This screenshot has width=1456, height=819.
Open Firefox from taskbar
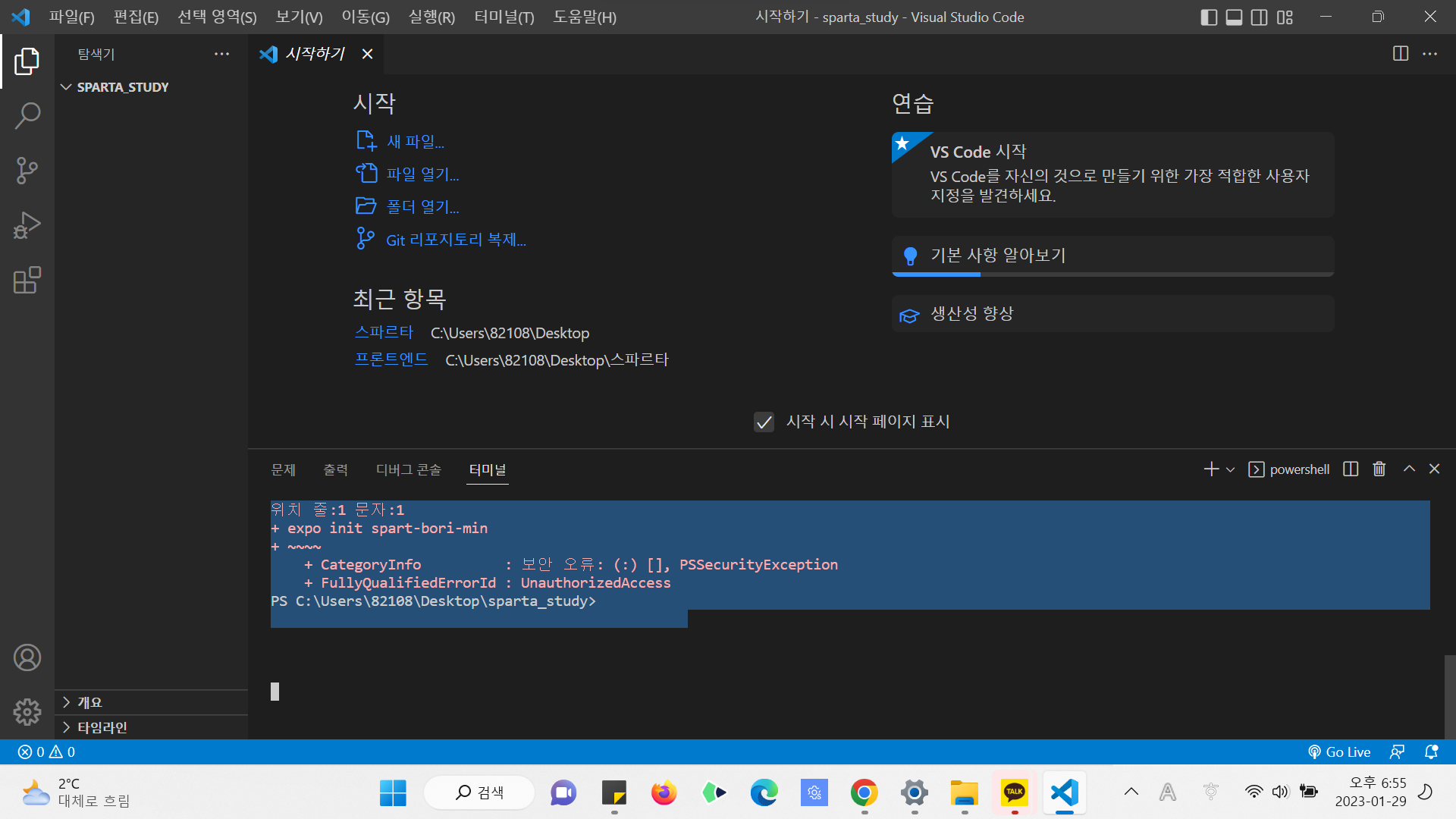664,792
